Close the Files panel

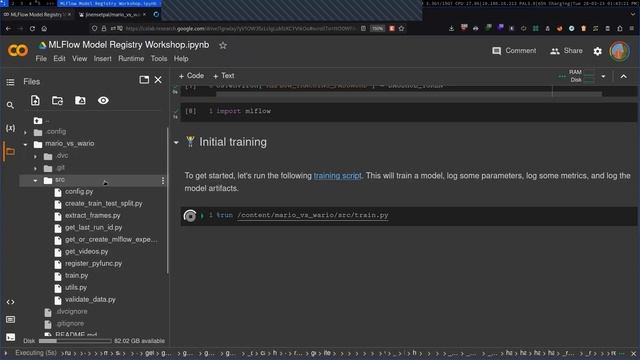click(158, 80)
